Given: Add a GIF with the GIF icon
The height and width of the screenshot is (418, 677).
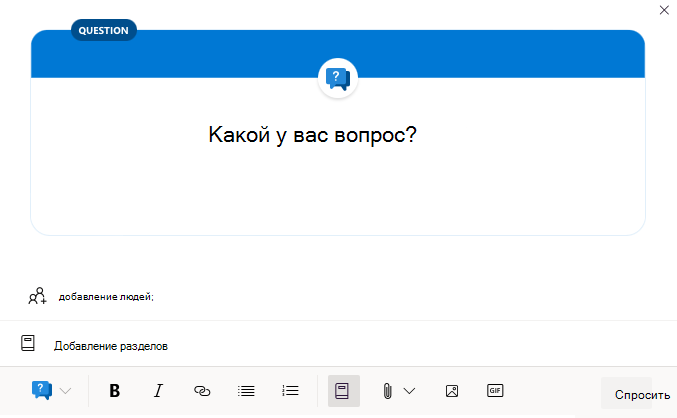Looking at the screenshot, I should [495, 391].
